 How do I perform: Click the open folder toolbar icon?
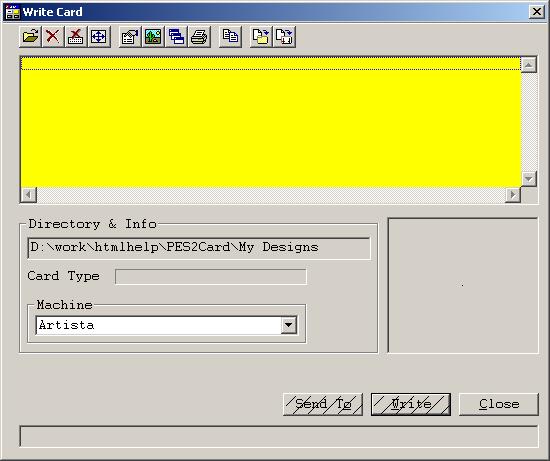pos(30,36)
